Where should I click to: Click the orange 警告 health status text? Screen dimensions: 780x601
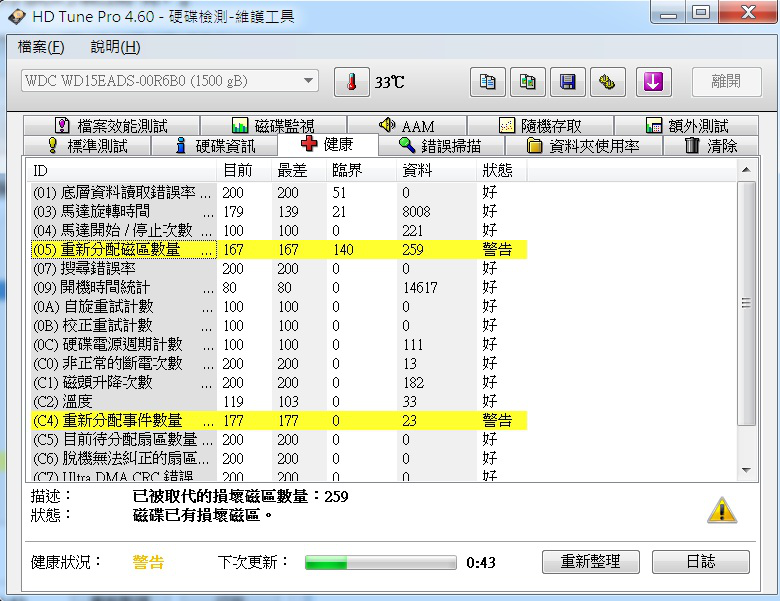click(148, 562)
